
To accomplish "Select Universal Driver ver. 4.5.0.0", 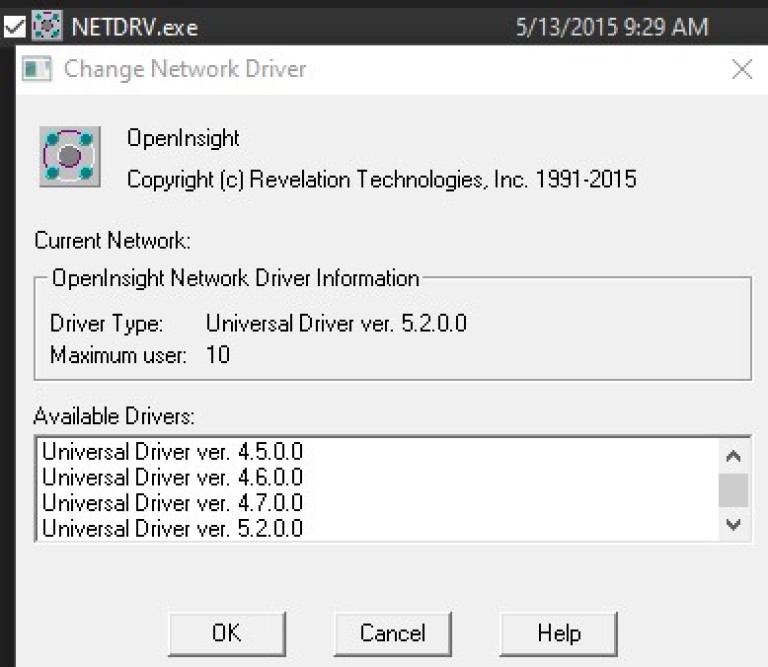I will coord(172,452).
